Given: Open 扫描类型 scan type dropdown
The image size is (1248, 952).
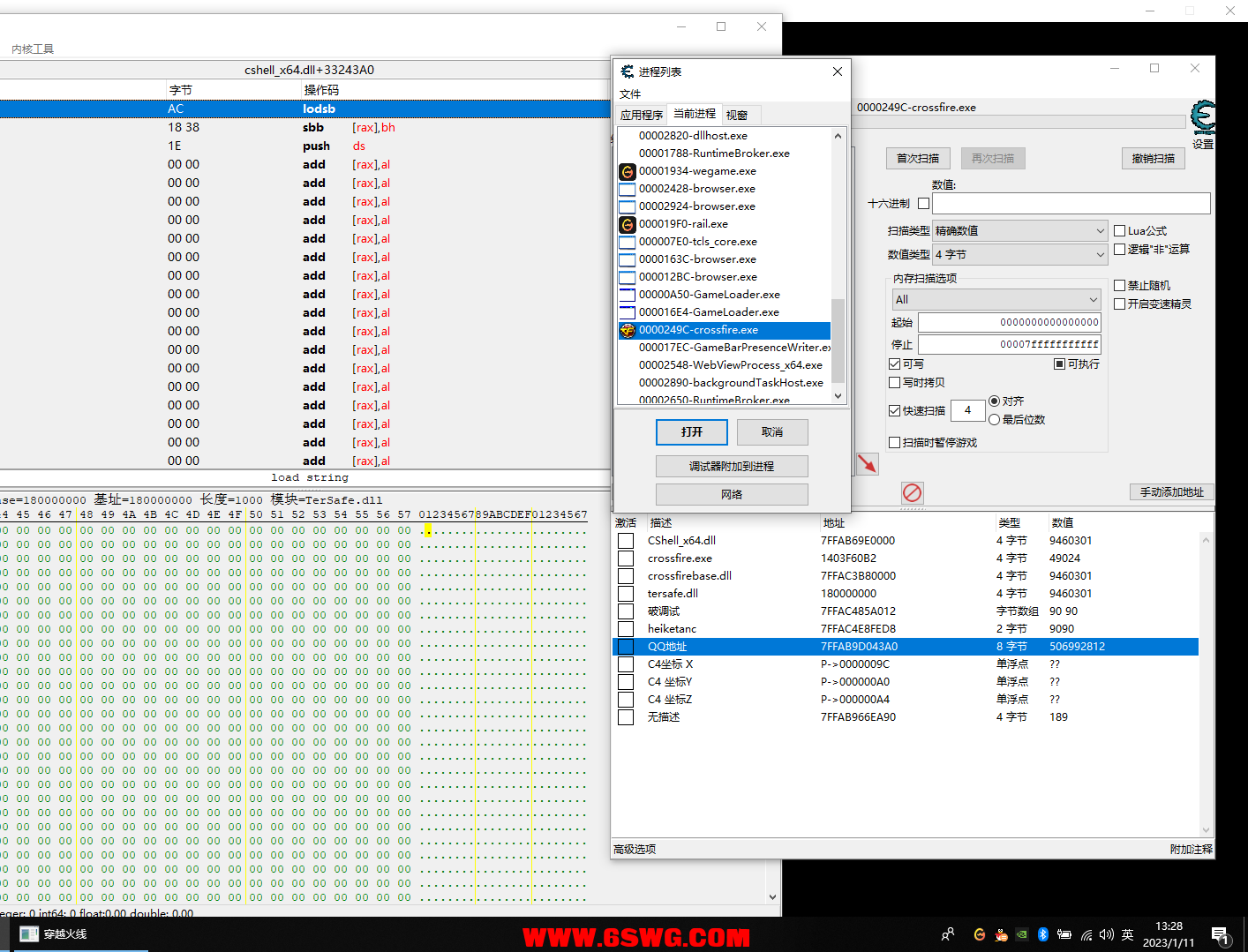Looking at the screenshot, I should pyautogui.click(x=1019, y=231).
